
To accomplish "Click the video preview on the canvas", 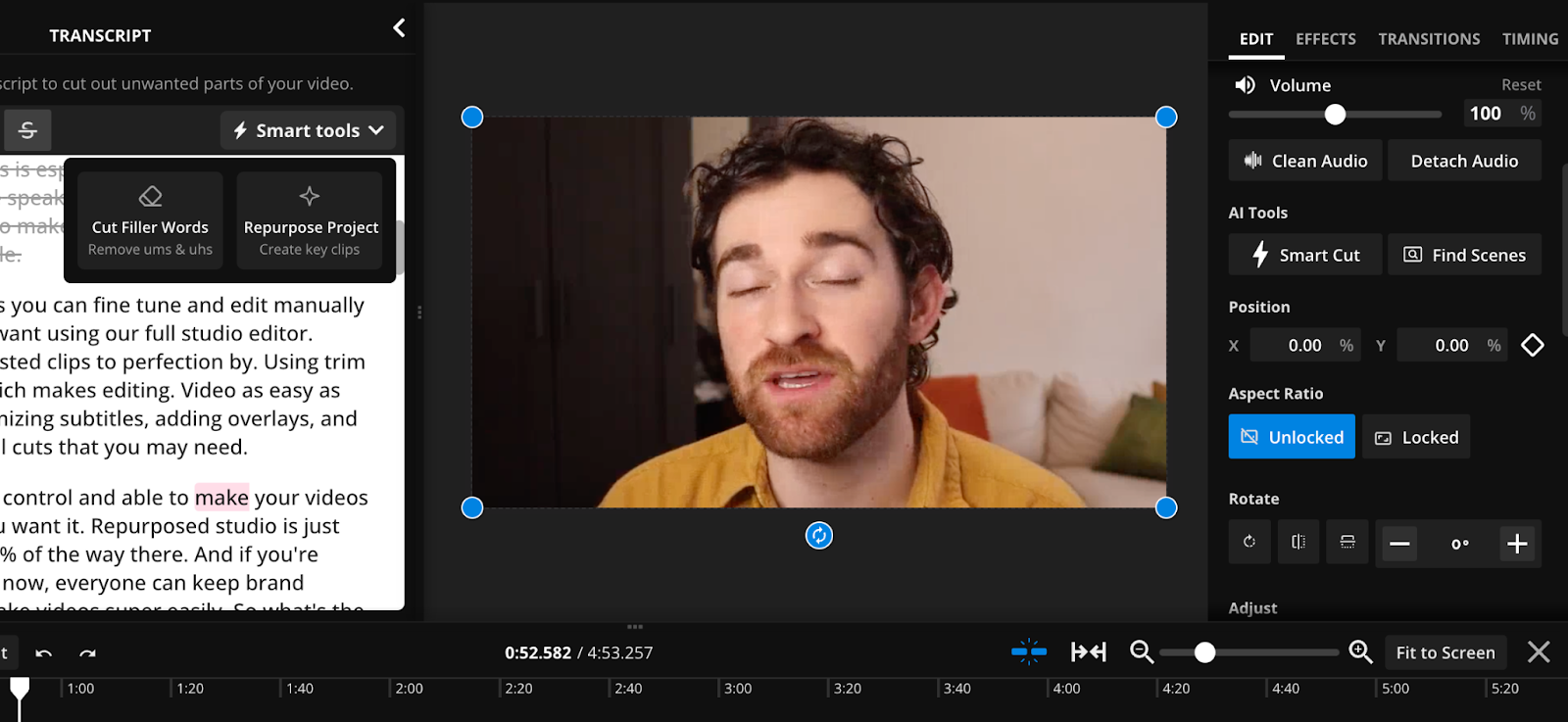I will click(x=819, y=313).
